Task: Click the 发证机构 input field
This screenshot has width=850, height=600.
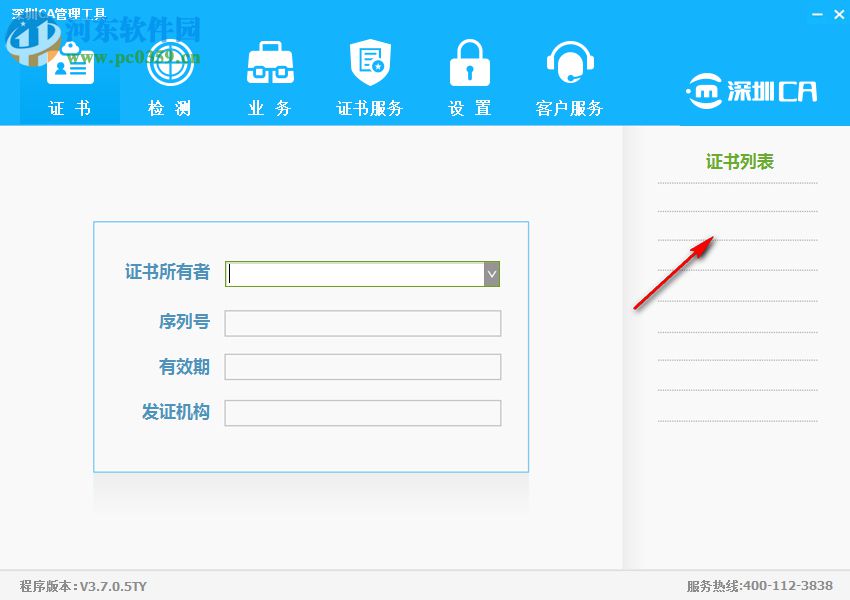Action: click(362, 412)
